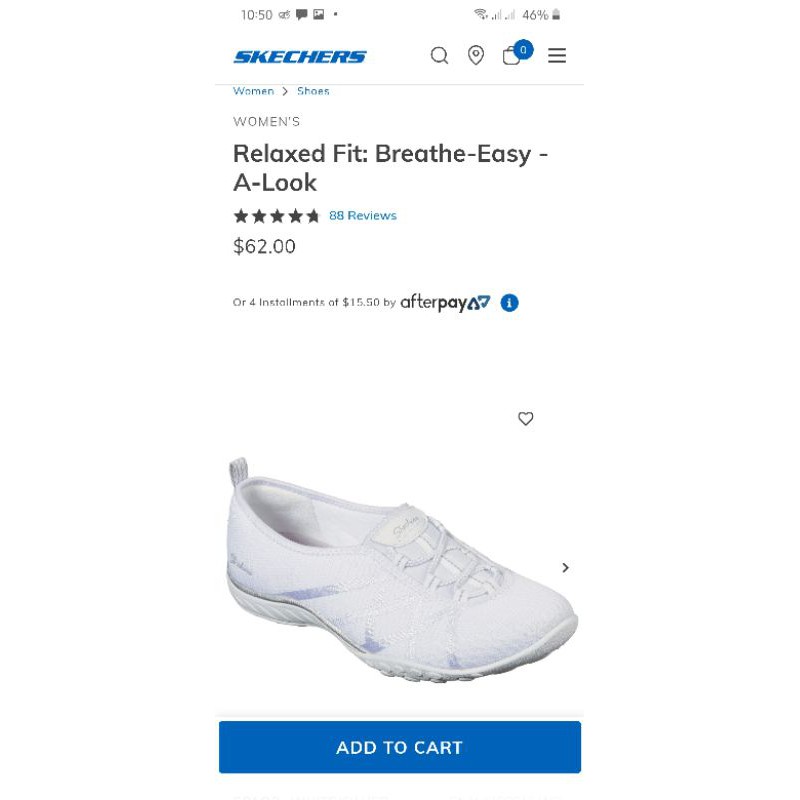800x800 pixels.
Task: Click the store locator pin icon
Action: (x=476, y=56)
